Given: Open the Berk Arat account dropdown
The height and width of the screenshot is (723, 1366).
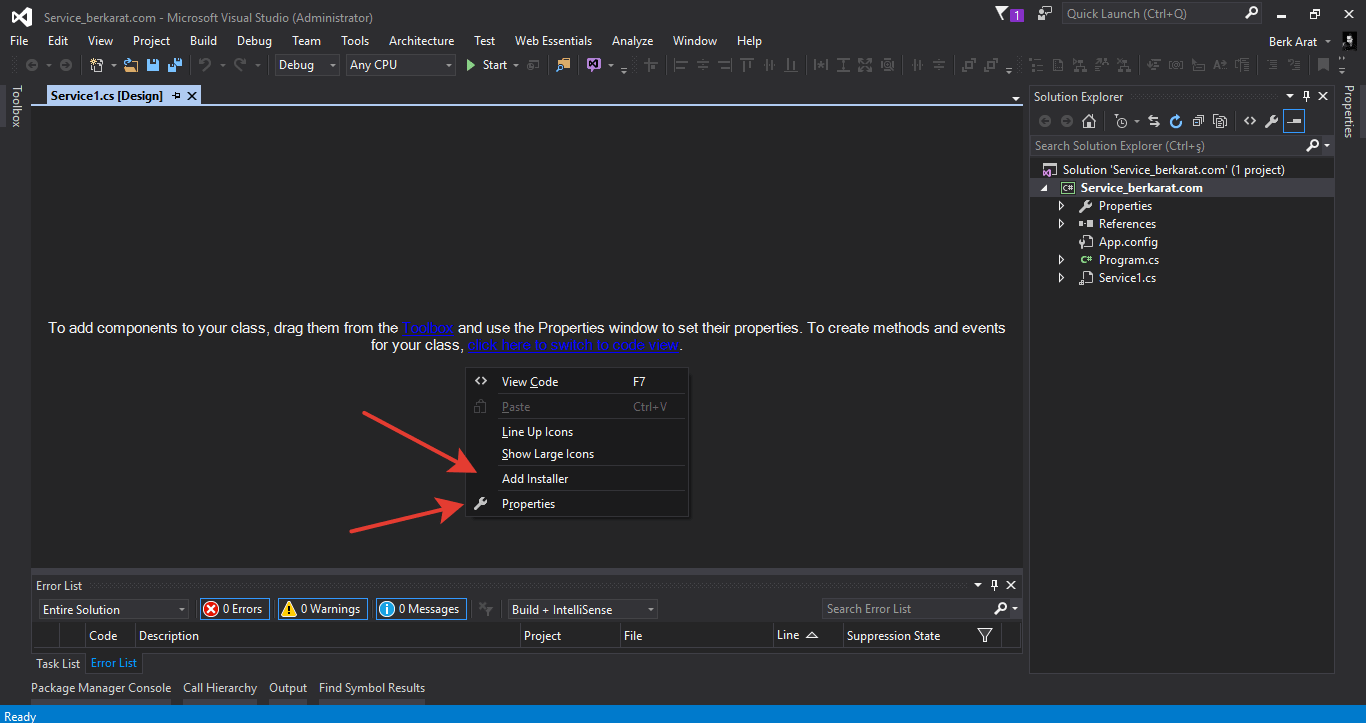Looking at the screenshot, I should 1328,42.
